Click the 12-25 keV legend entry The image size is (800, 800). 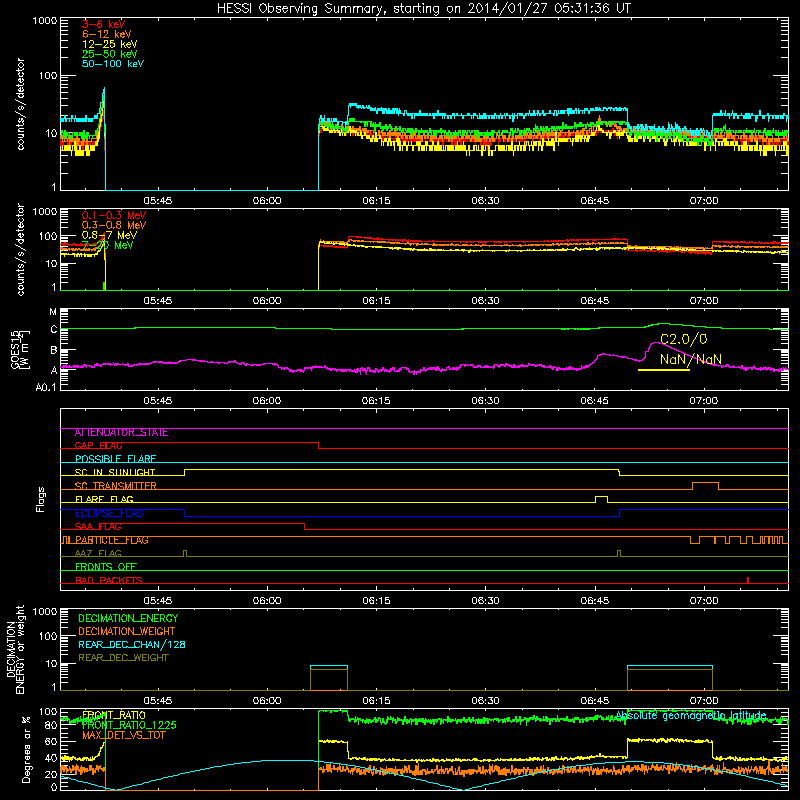[110, 44]
